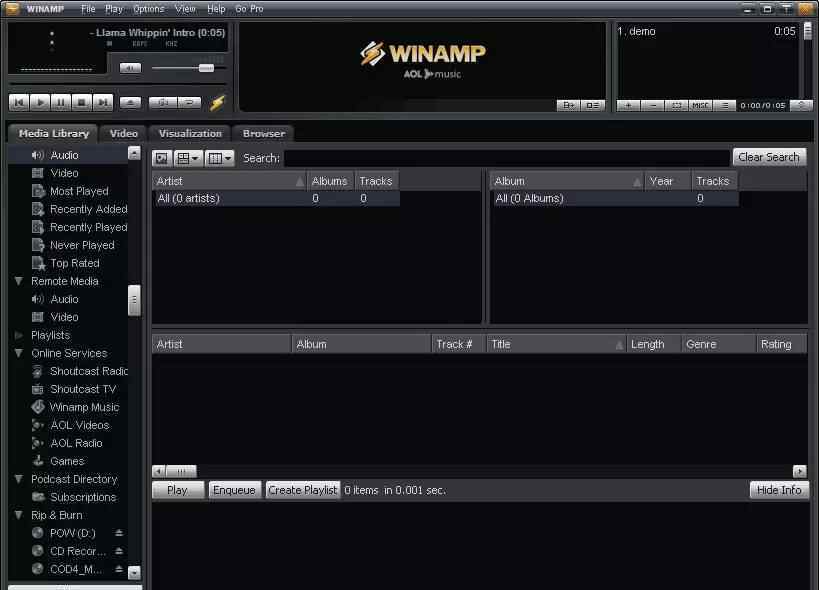Expand the Playlists tree node

coord(19,335)
